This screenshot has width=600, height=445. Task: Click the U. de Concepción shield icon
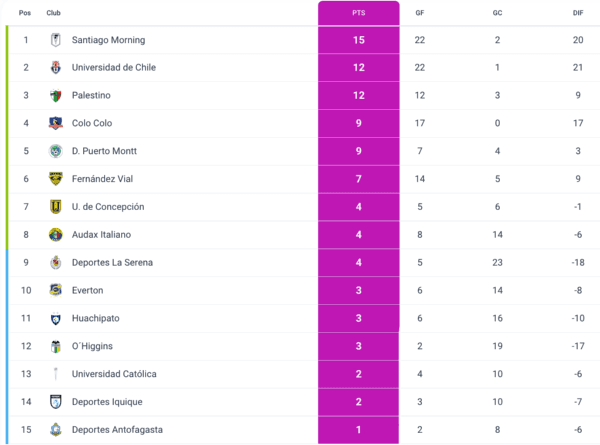click(x=56, y=207)
